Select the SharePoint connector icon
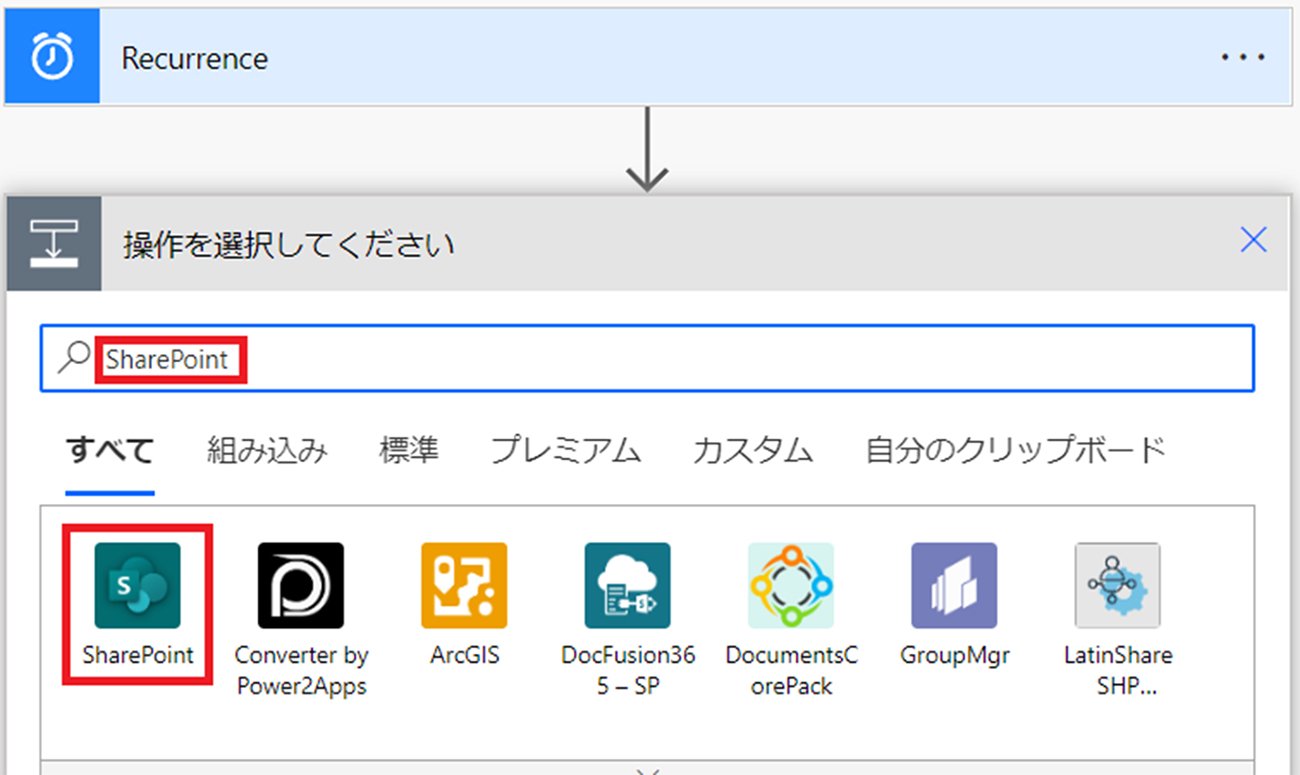The height and width of the screenshot is (775, 1300). pyautogui.click(x=137, y=586)
